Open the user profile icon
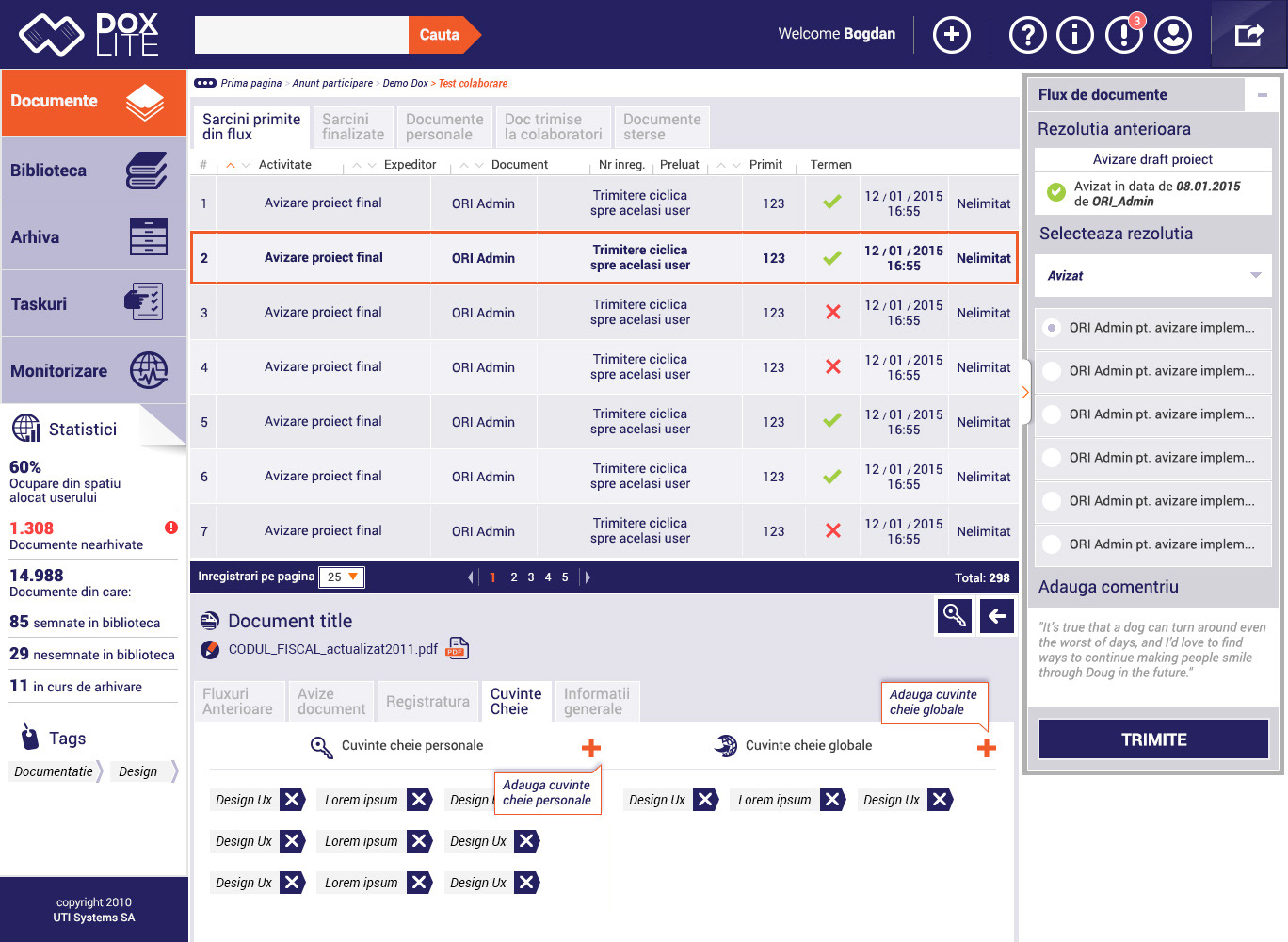 (1173, 35)
